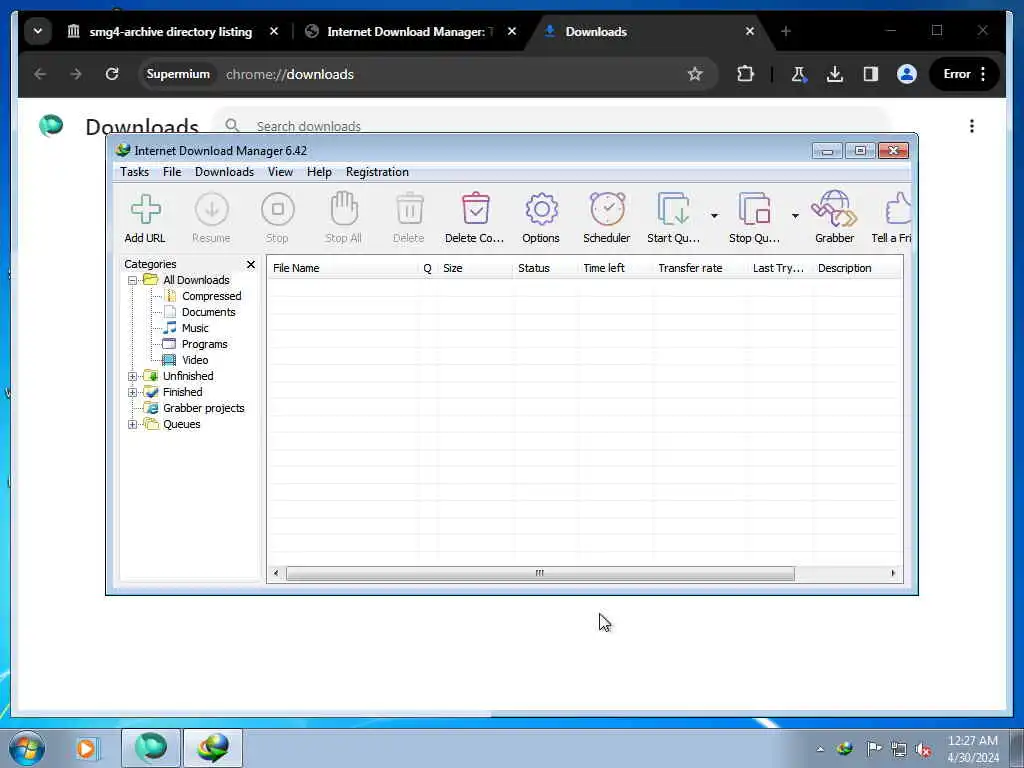Toggle browser side panel icon
Viewport: 1024px width, 768px height.
[871, 74]
